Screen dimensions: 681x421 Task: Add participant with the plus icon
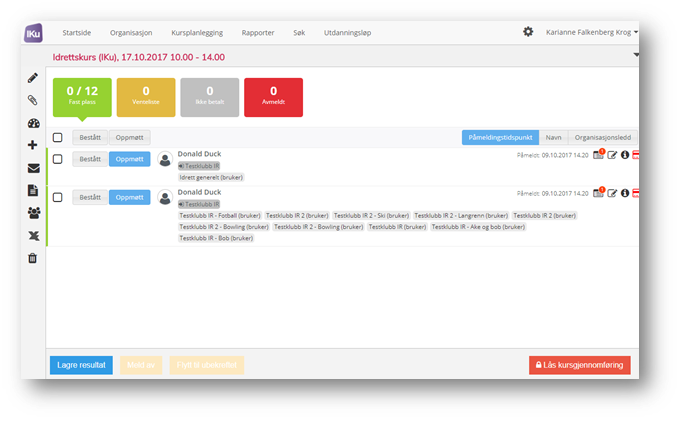pyautogui.click(x=33, y=145)
